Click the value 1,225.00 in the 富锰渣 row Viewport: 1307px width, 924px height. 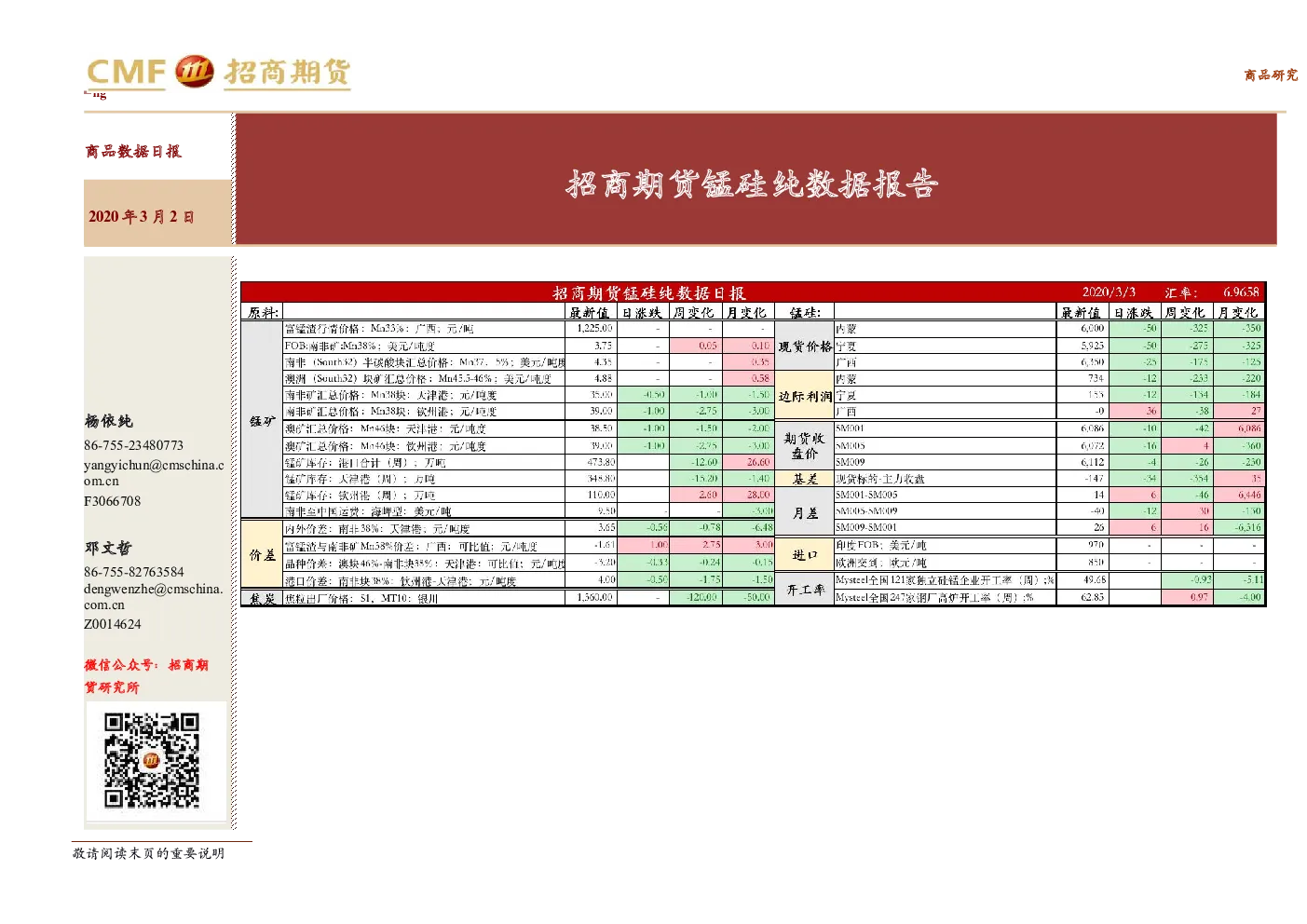594,328
